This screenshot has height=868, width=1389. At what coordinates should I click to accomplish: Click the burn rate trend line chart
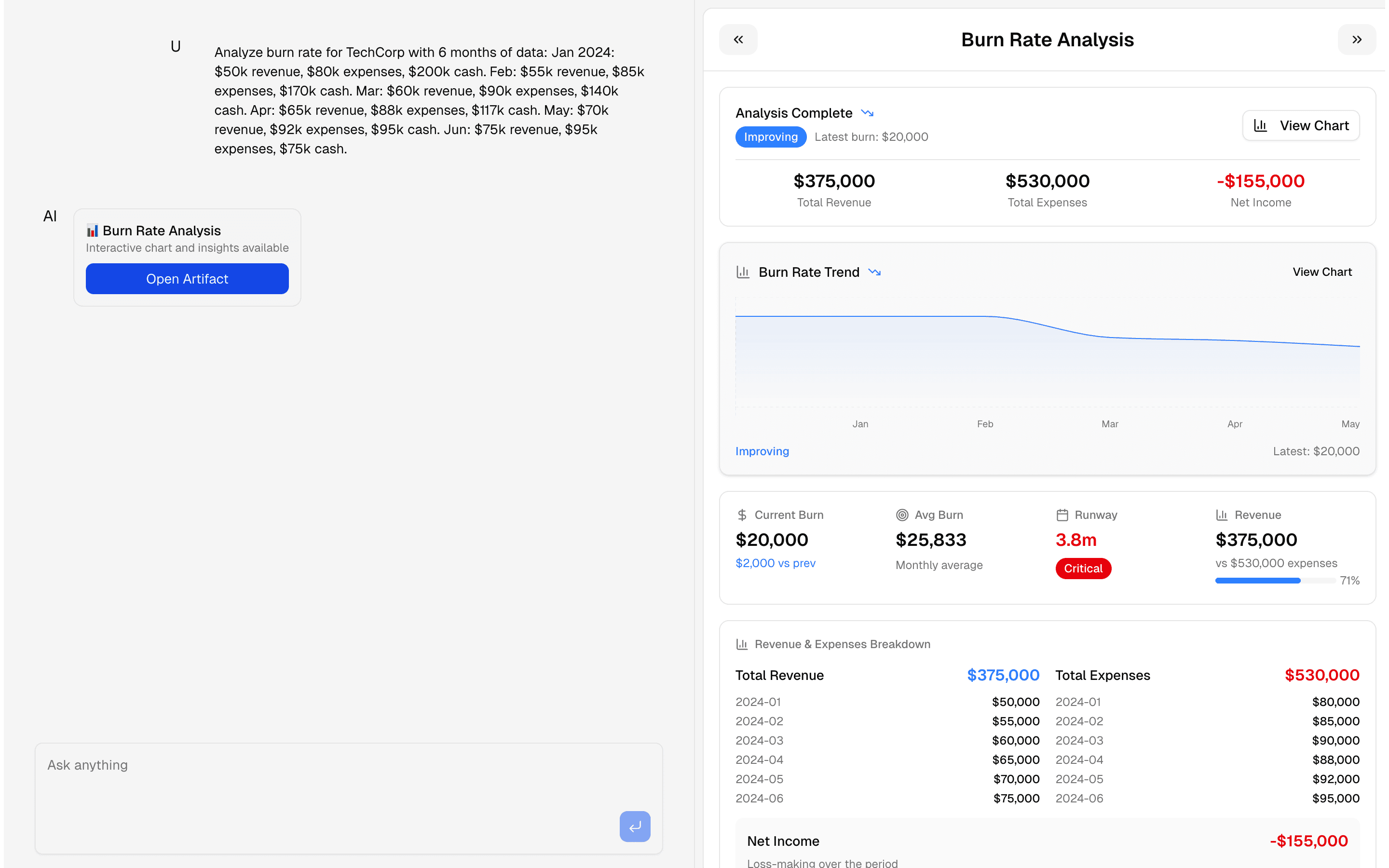click(x=1047, y=356)
